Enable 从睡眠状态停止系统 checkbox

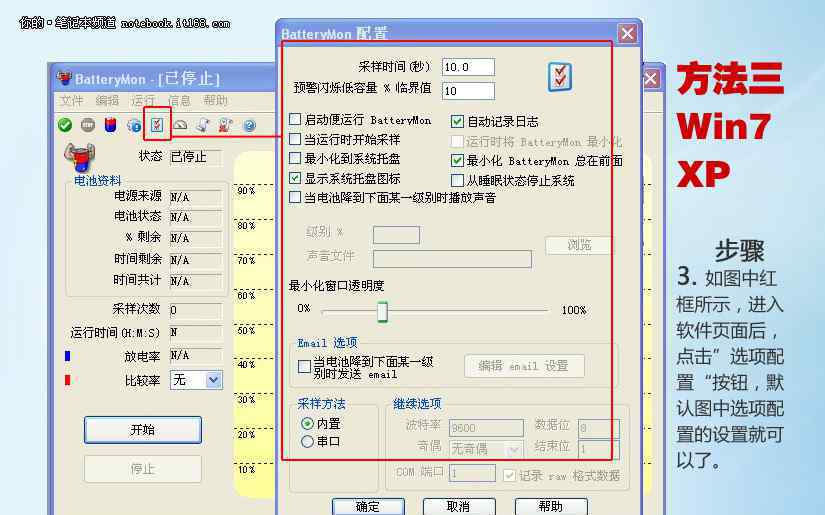457,180
